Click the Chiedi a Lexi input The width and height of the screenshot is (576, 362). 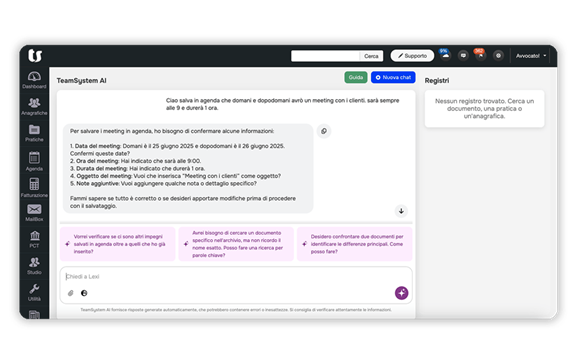pyautogui.click(x=235, y=276)
